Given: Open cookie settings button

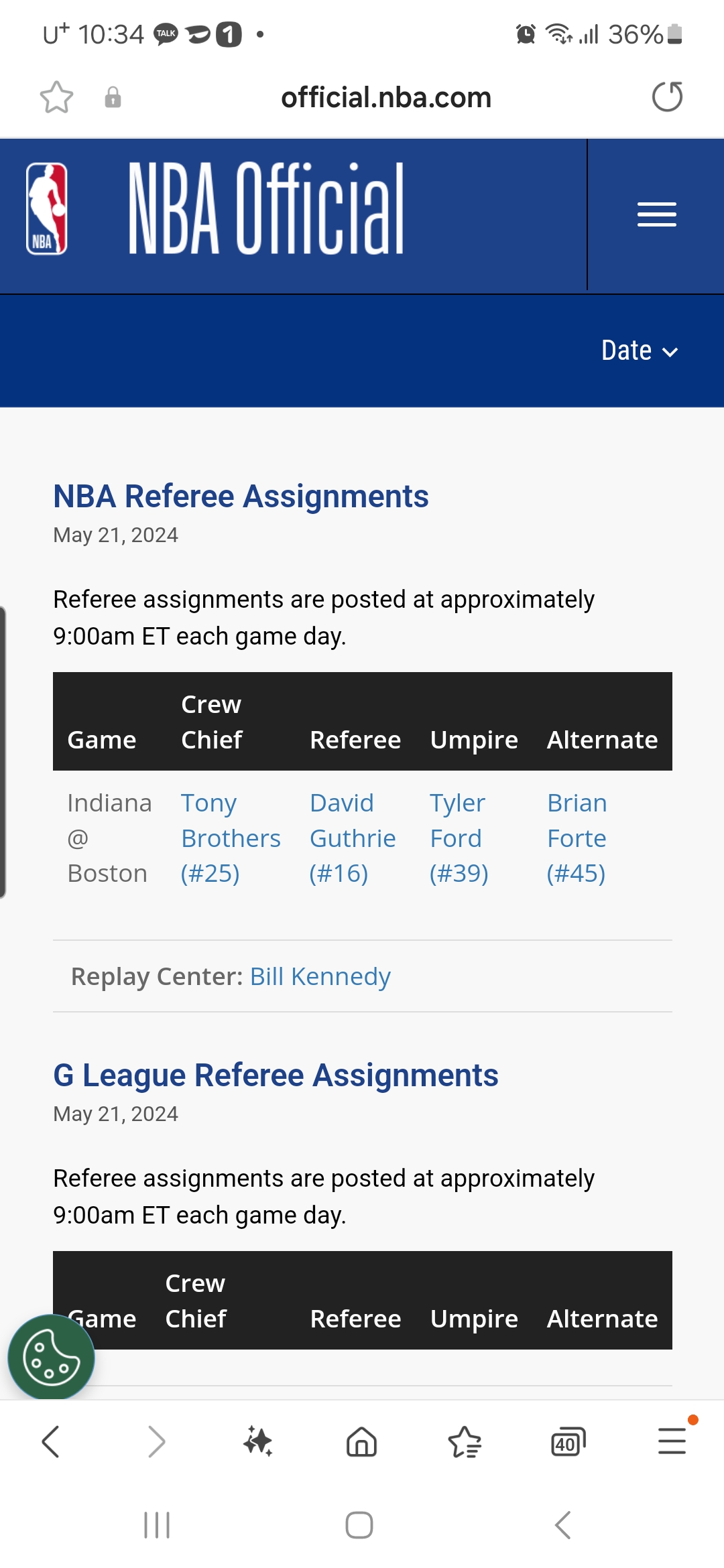Looking at the screenshot, I should 51,1358.
